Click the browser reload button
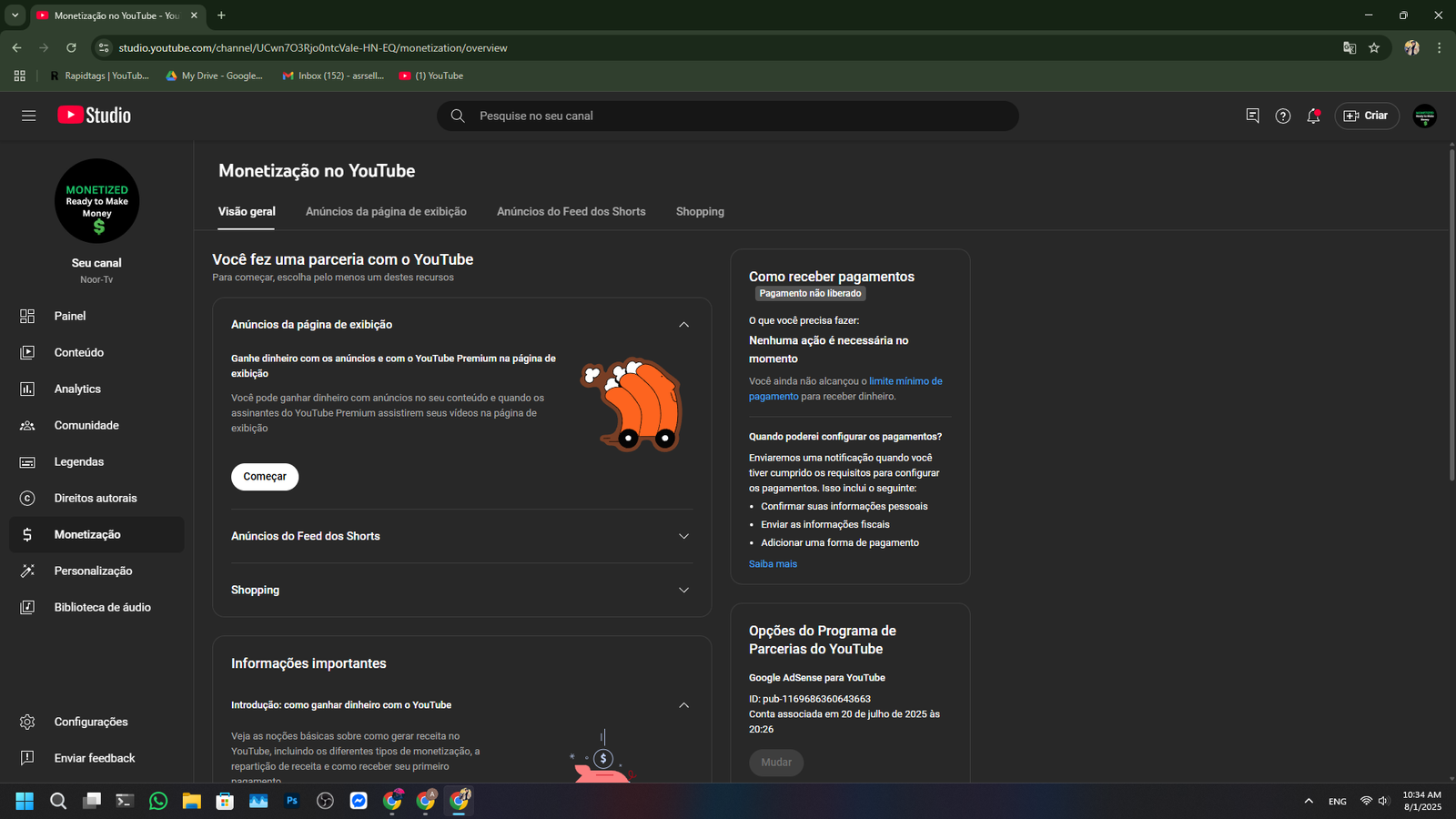The image size is (1456, 819). click(x=71, y=47)
